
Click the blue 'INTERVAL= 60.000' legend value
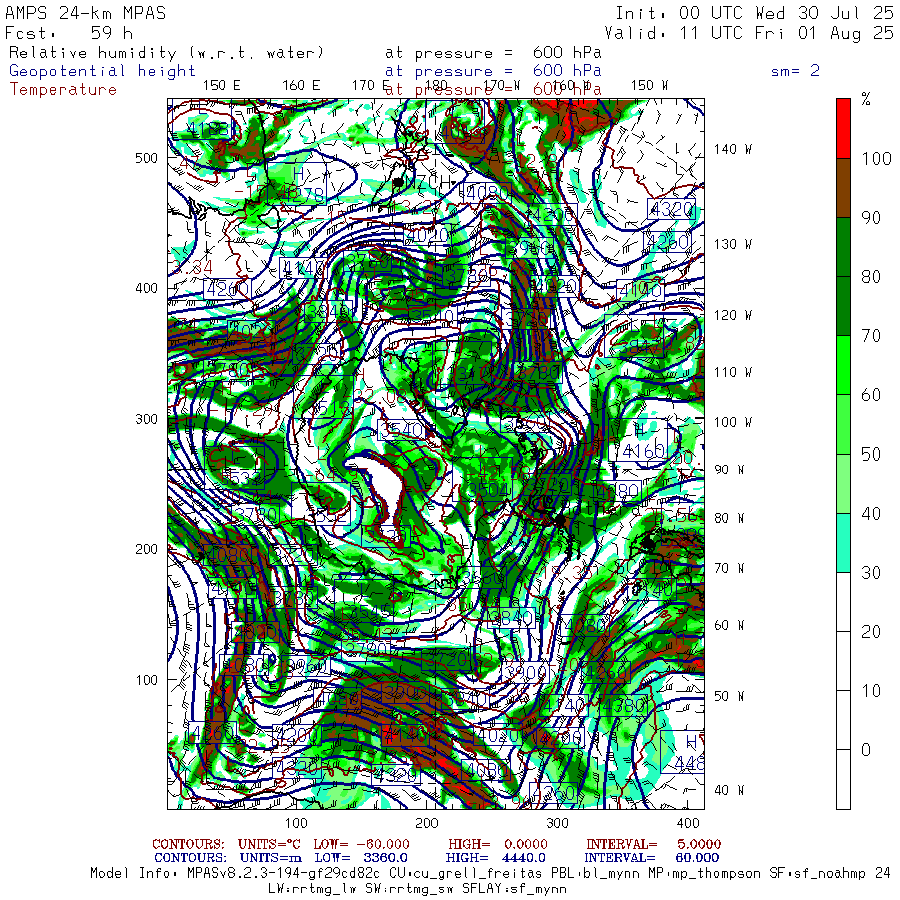[653, 858]
